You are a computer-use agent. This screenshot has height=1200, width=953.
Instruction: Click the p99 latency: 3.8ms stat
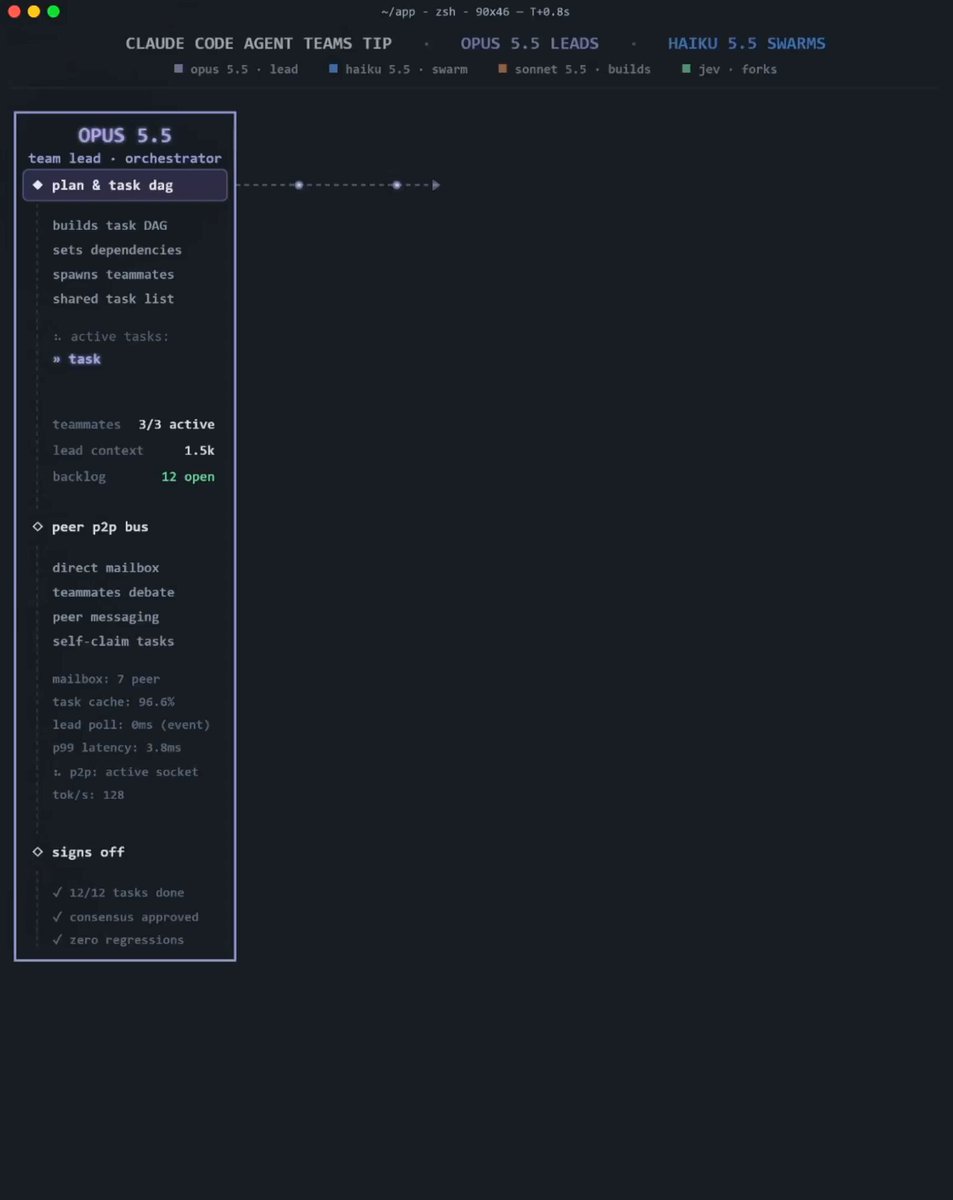tap(117, 748)
